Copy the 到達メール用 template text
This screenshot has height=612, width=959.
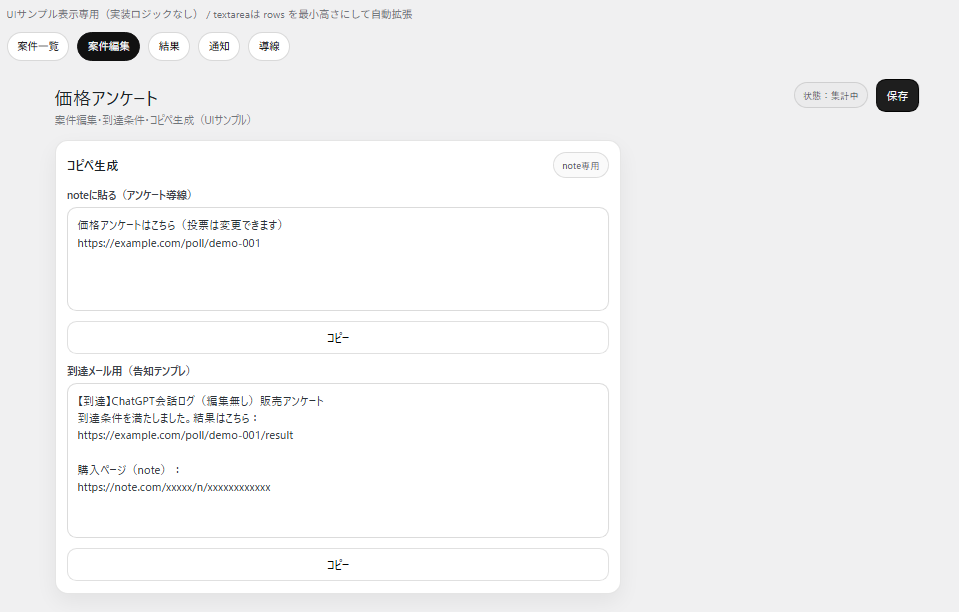(337, 565)
